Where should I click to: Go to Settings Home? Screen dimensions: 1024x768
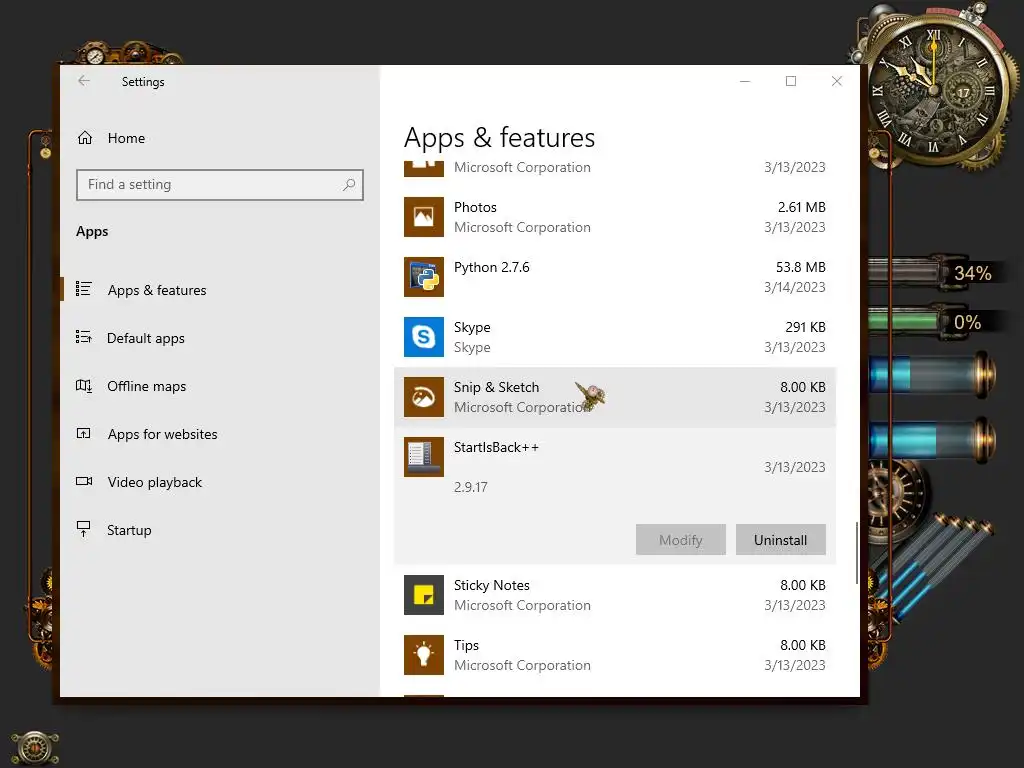tap(126, 138)
